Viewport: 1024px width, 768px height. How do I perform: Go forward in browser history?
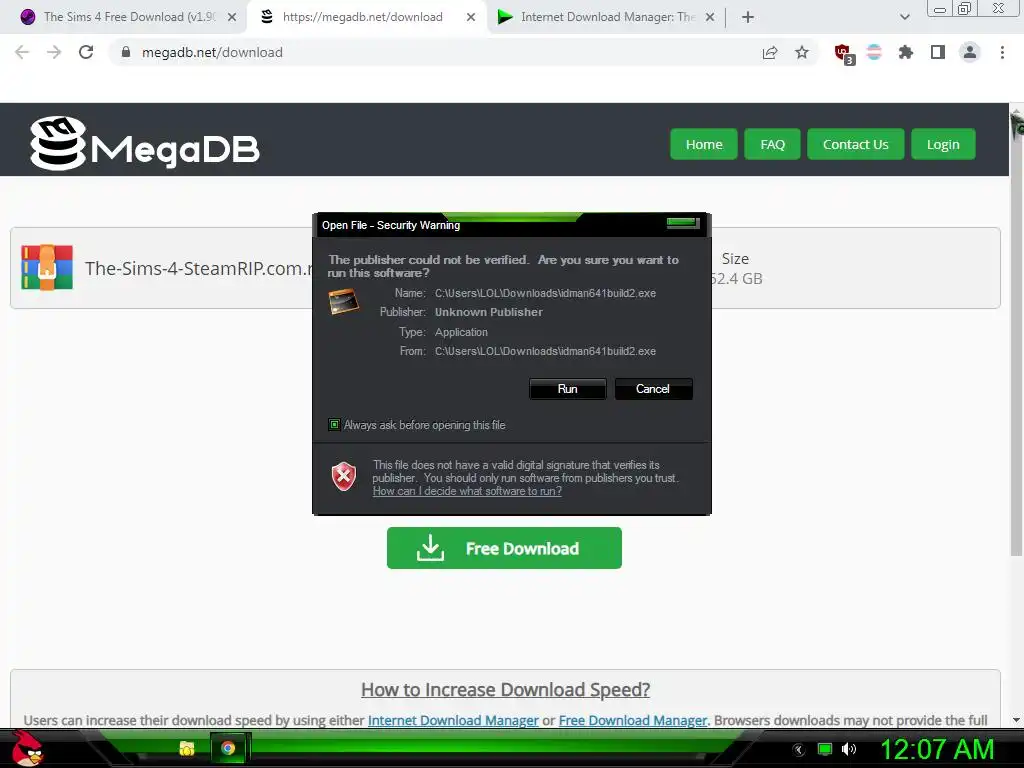tap(54, 52)
